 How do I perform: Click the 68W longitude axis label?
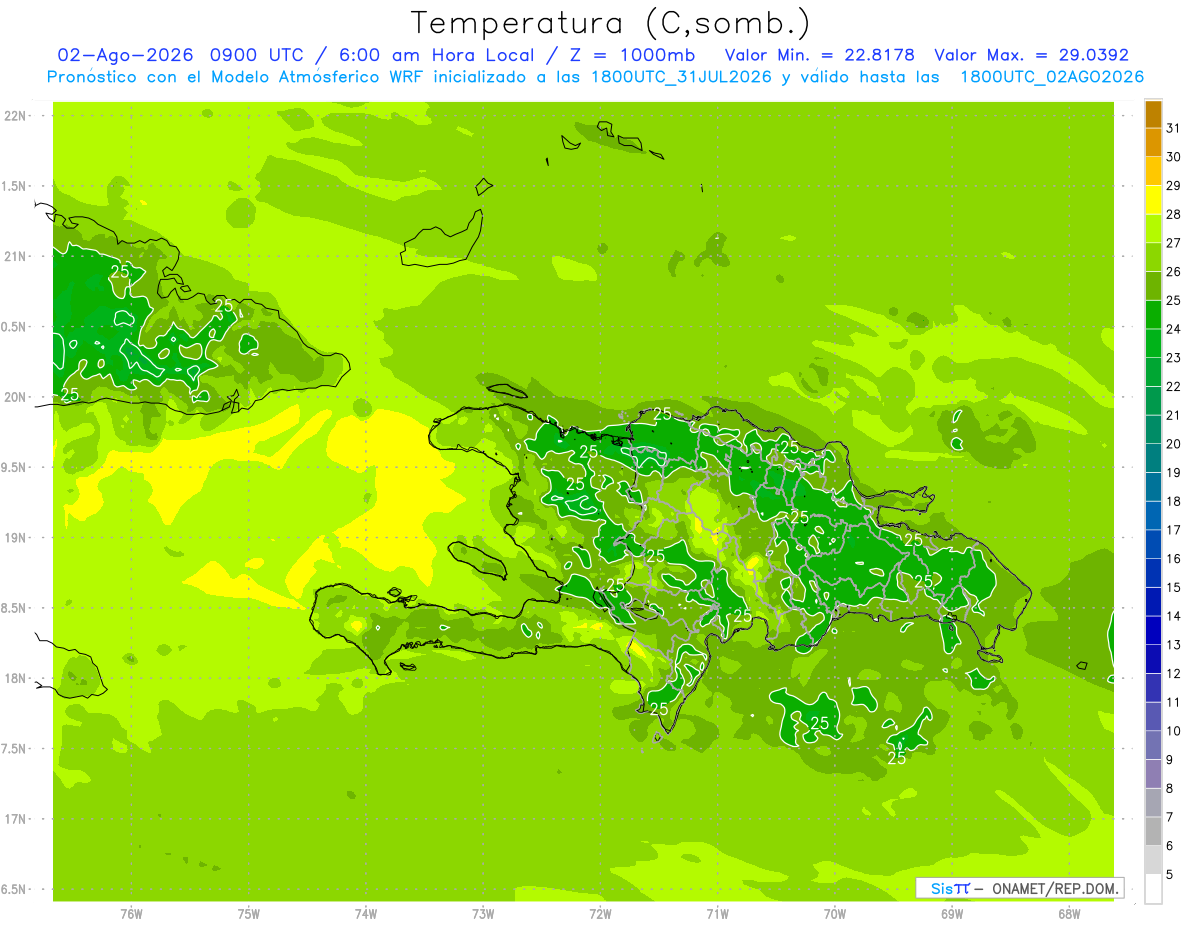point(1068,913)
